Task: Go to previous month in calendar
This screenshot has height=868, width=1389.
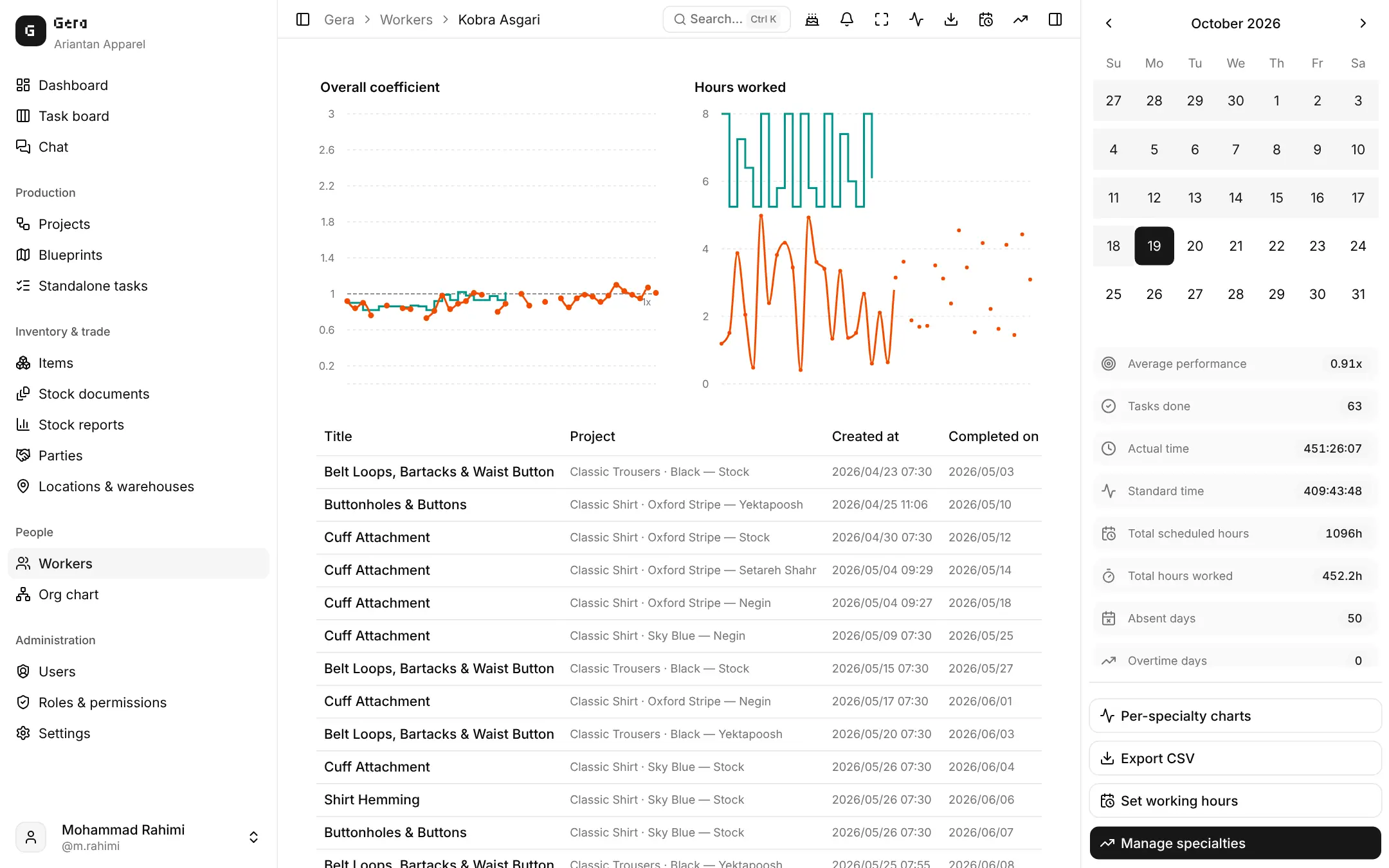Action: (x=1109, y=23)
